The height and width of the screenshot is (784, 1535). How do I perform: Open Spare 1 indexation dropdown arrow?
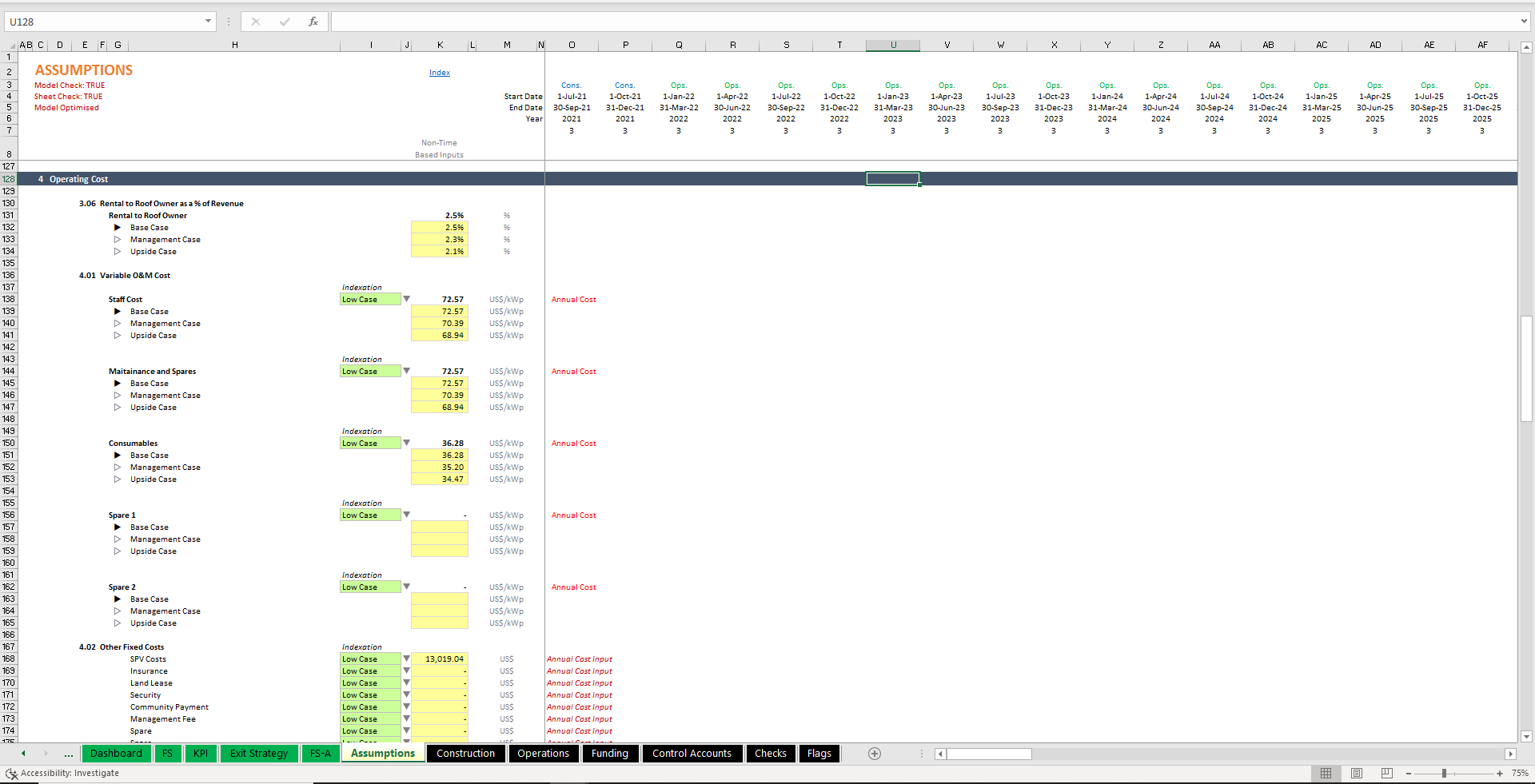coord(406,515)
